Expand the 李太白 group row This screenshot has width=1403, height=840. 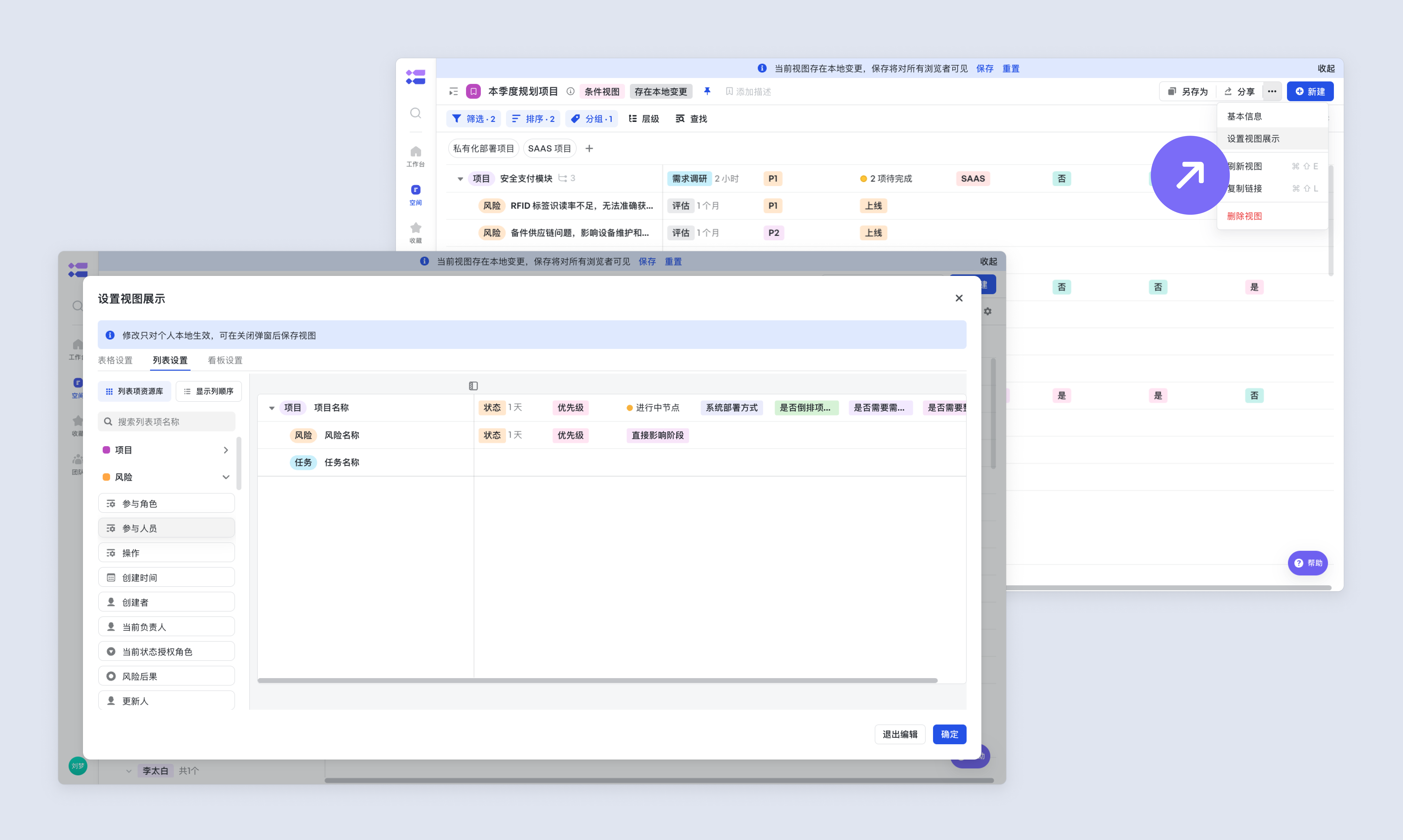coord(129,771)
